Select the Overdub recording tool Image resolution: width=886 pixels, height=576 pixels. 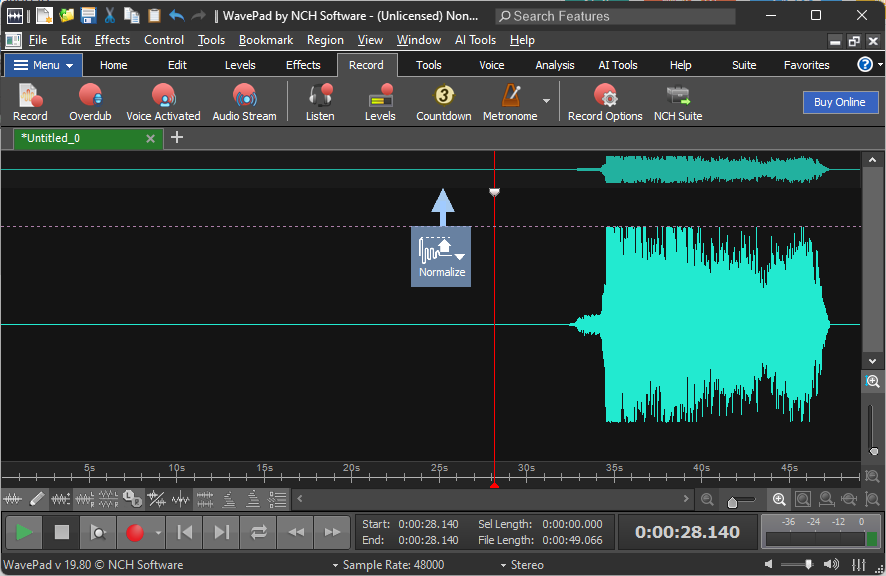pos(89,100)
